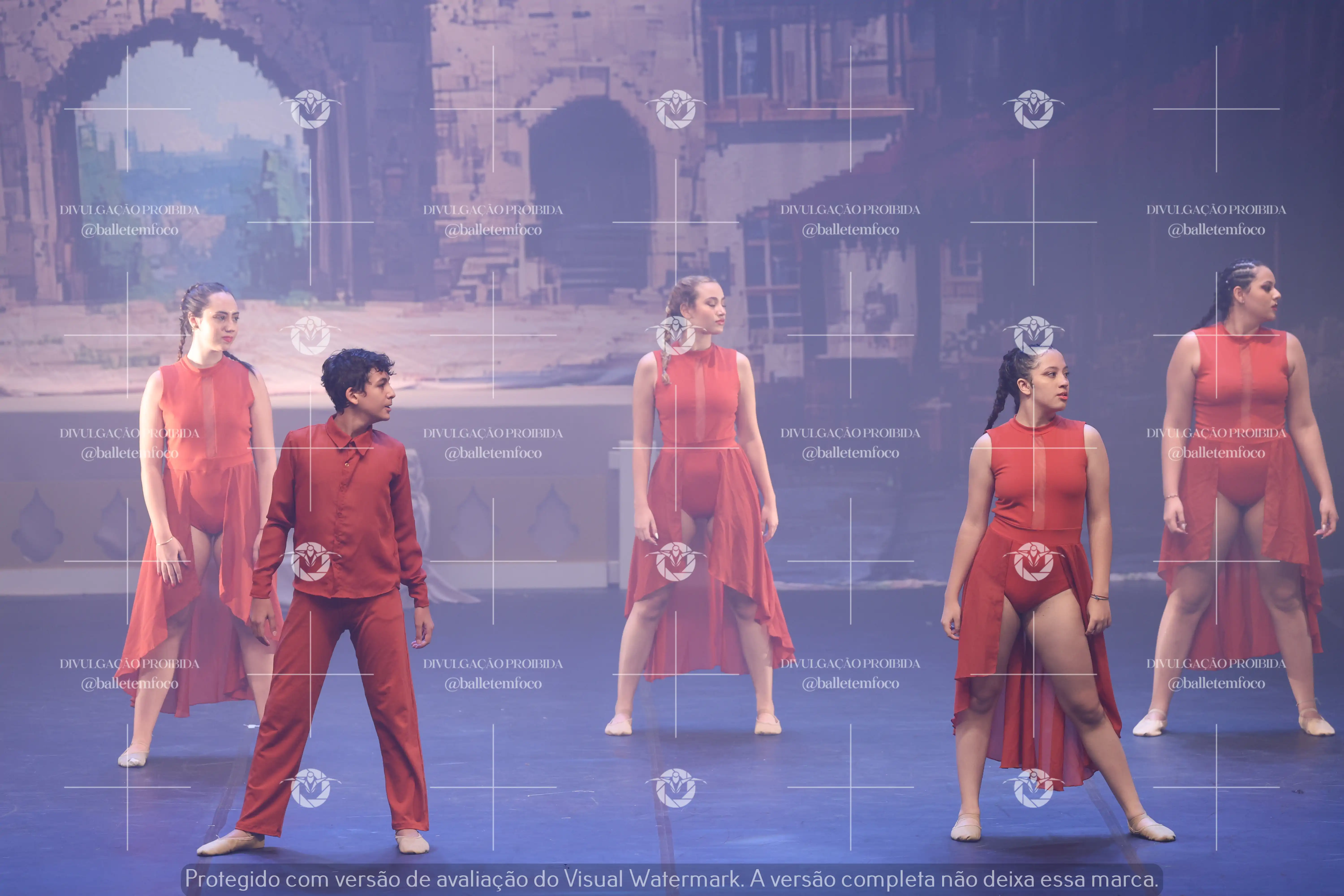Click the watermark logo over the center dancer's braid
The width and height of the screenshot is (1344, 896).
tap(675, 335)
